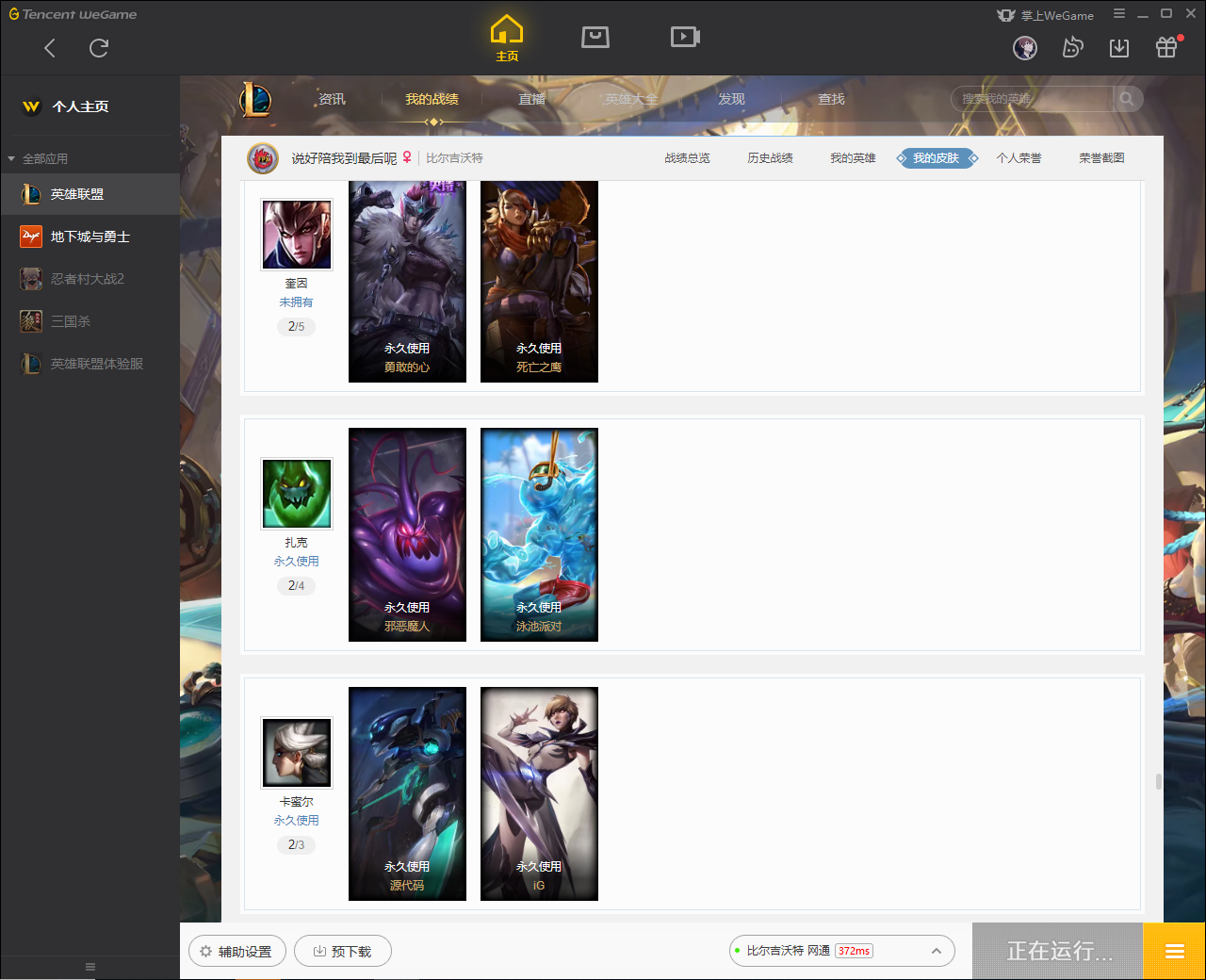
Task: Click the 2/5 skin count badge
Action: click(x=297, y=326)
